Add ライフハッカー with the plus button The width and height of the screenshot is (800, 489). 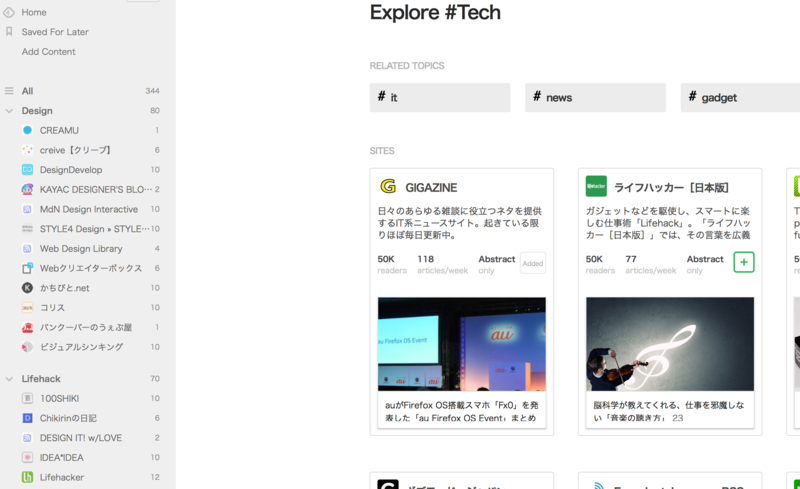point(744,262)
